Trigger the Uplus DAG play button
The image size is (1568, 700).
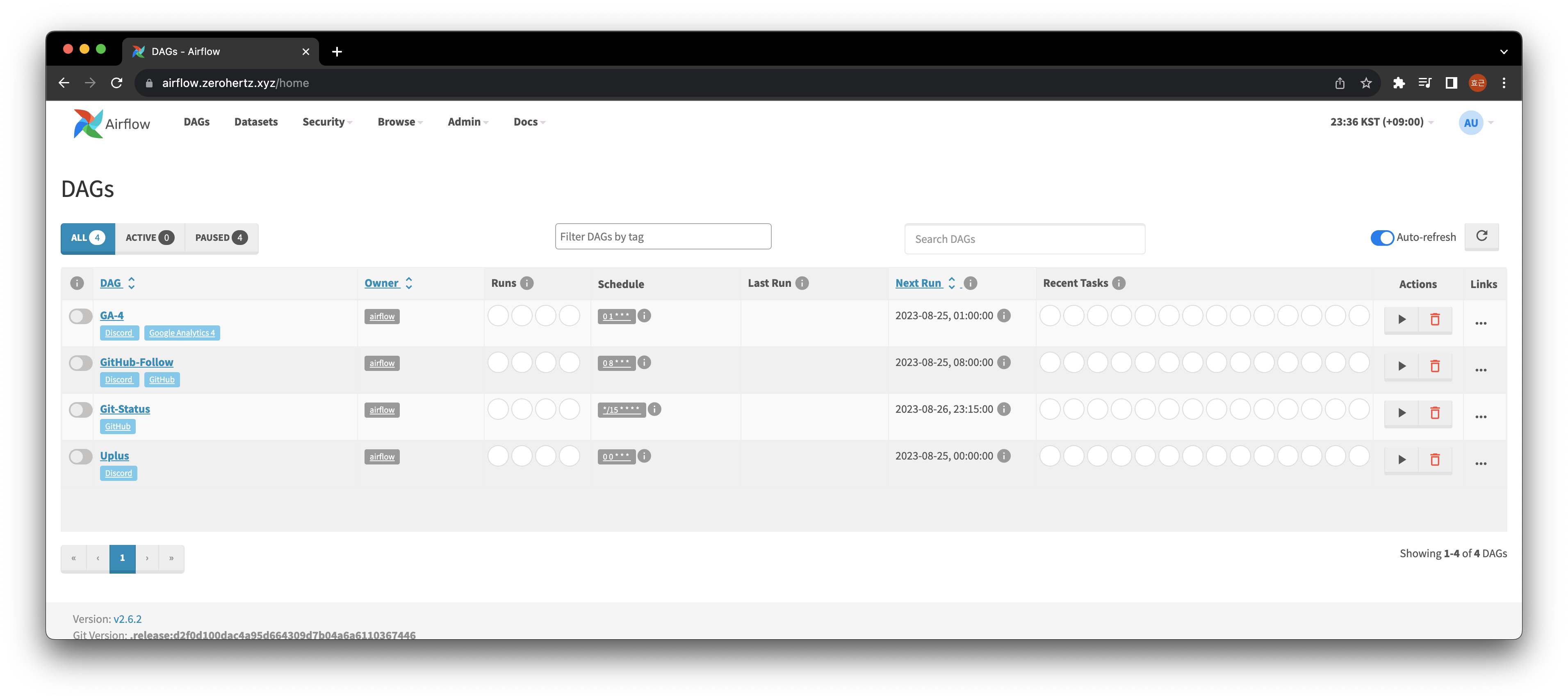click(x=1401, y=460)
